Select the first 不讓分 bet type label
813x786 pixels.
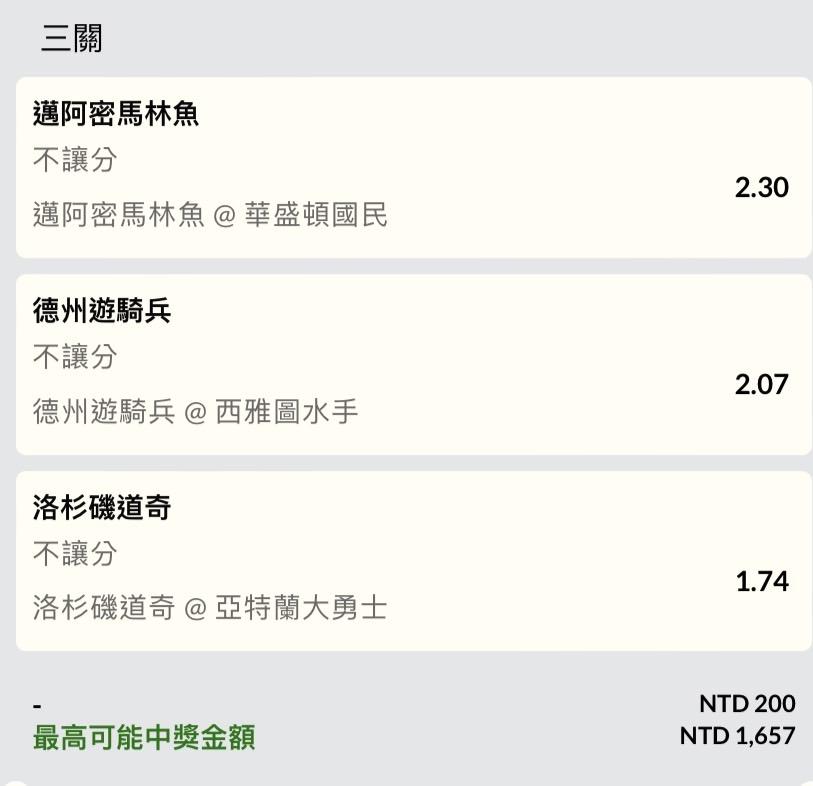click(75, 159)
